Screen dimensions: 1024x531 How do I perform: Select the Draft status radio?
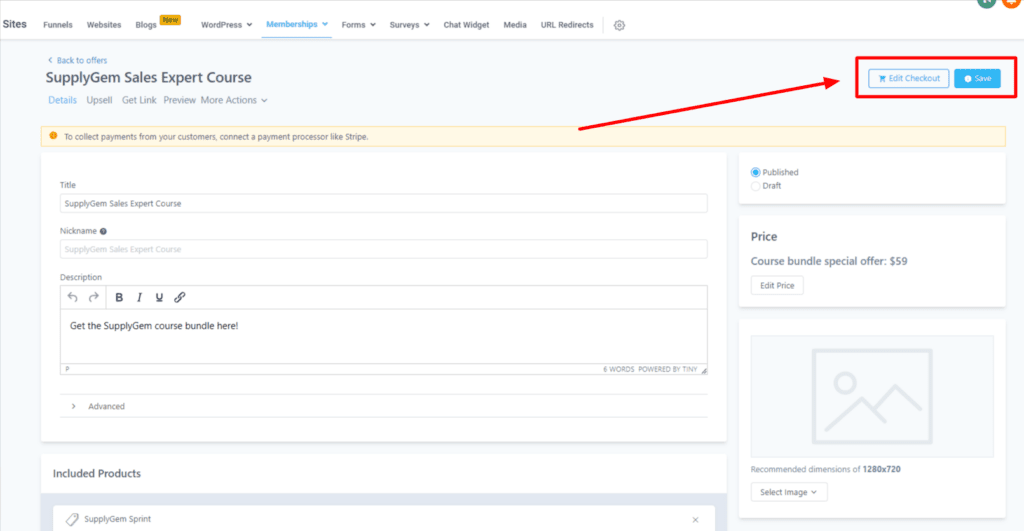tap(756, 186)
